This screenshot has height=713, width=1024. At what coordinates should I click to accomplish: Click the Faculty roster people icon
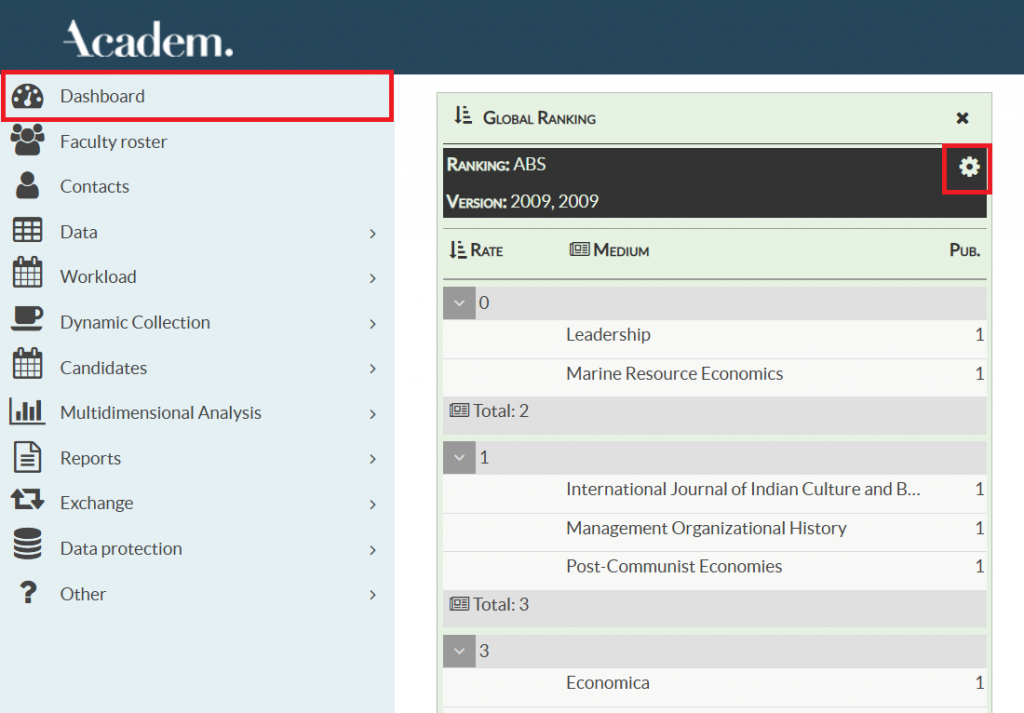coord(27,141)
